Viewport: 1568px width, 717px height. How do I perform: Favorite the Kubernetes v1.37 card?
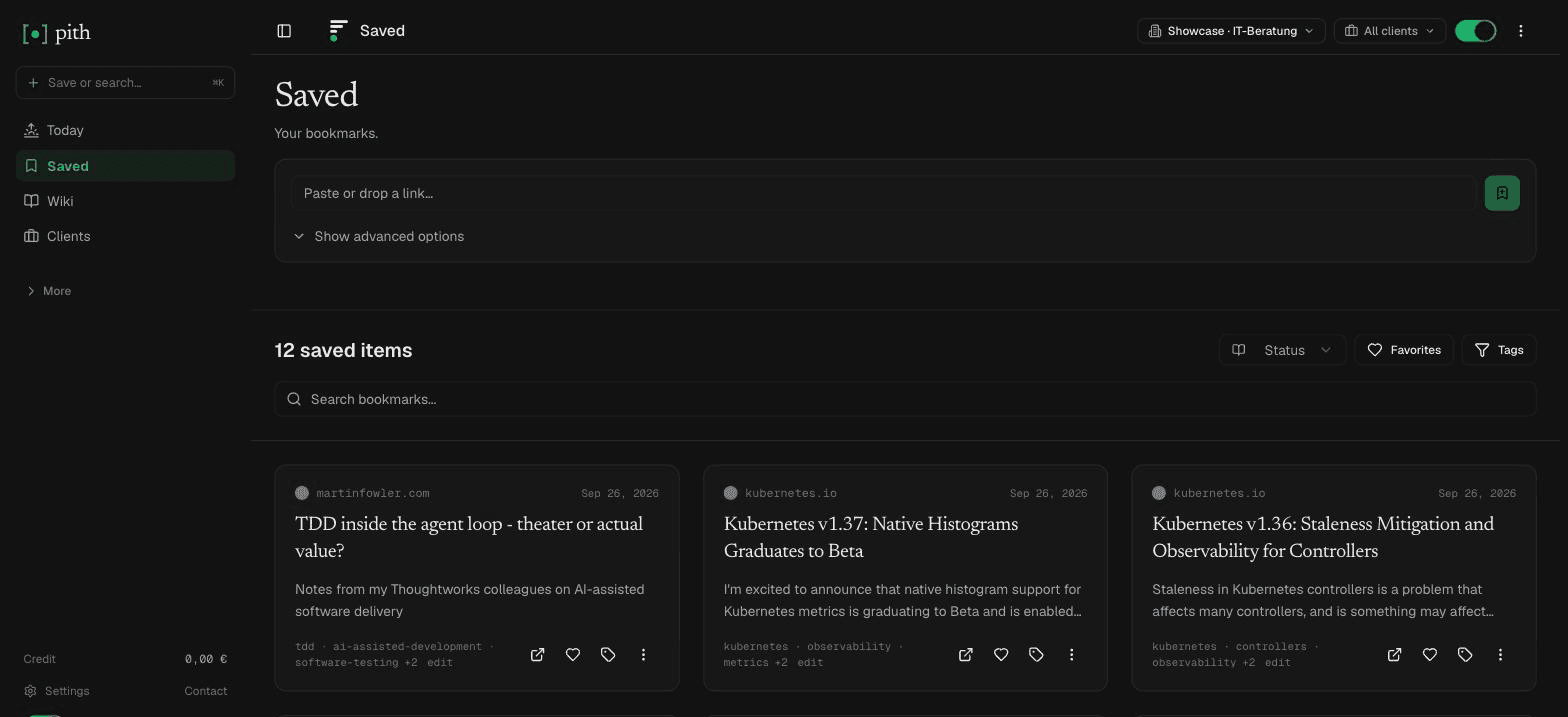(x=1001, y=655)
